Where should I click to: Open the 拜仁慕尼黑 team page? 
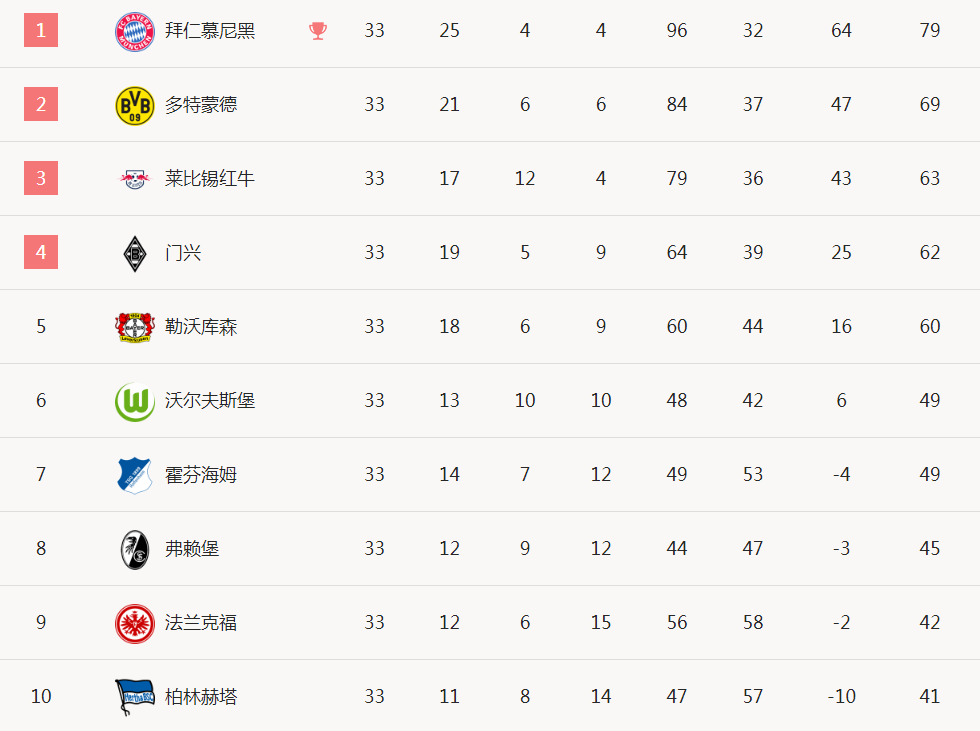210,31
